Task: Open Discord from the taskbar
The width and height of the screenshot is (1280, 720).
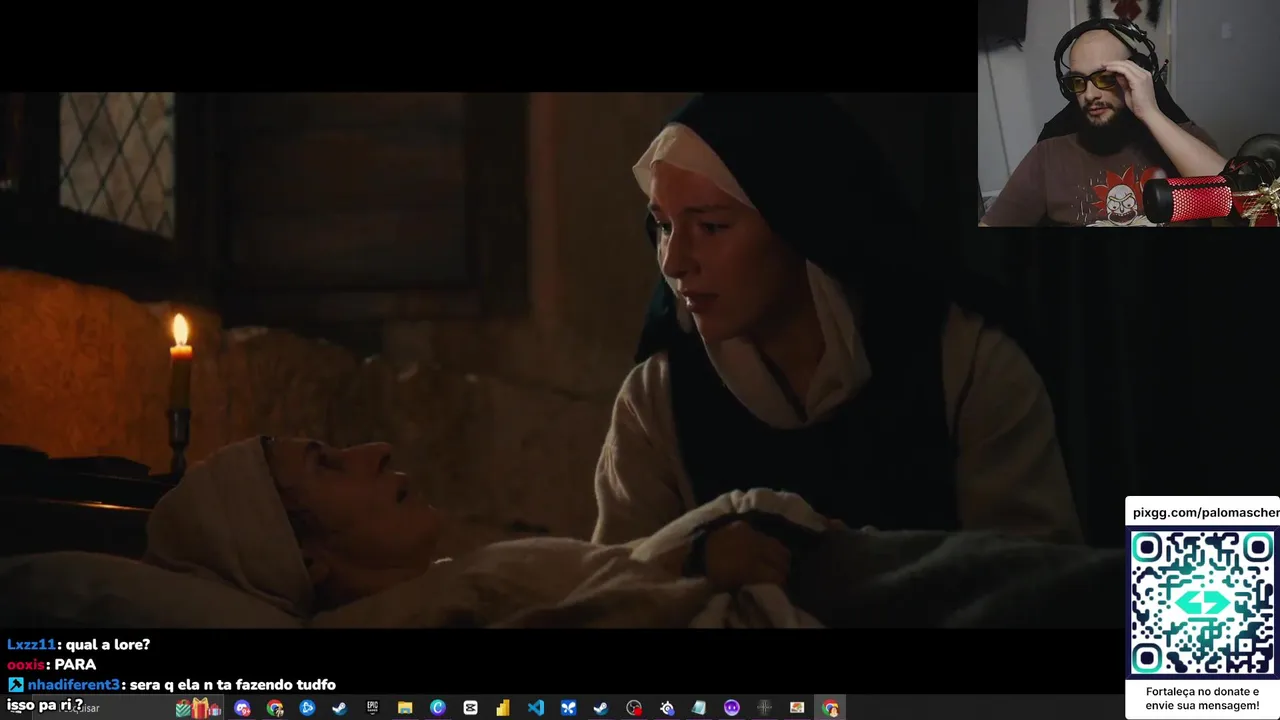Action: point(242,708)
